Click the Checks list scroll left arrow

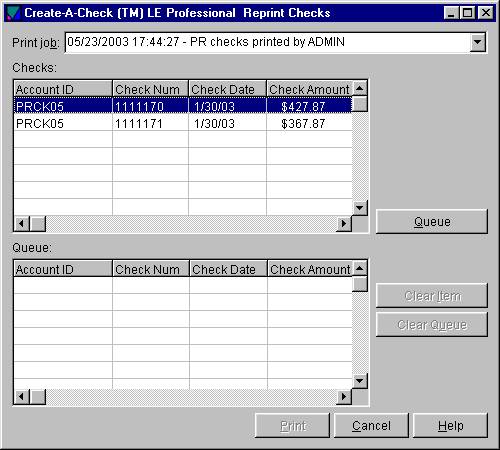pos(22,223)
